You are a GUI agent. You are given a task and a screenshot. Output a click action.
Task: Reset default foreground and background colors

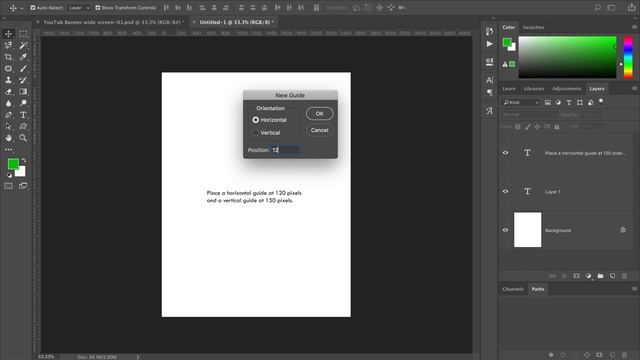click(9, 175)
